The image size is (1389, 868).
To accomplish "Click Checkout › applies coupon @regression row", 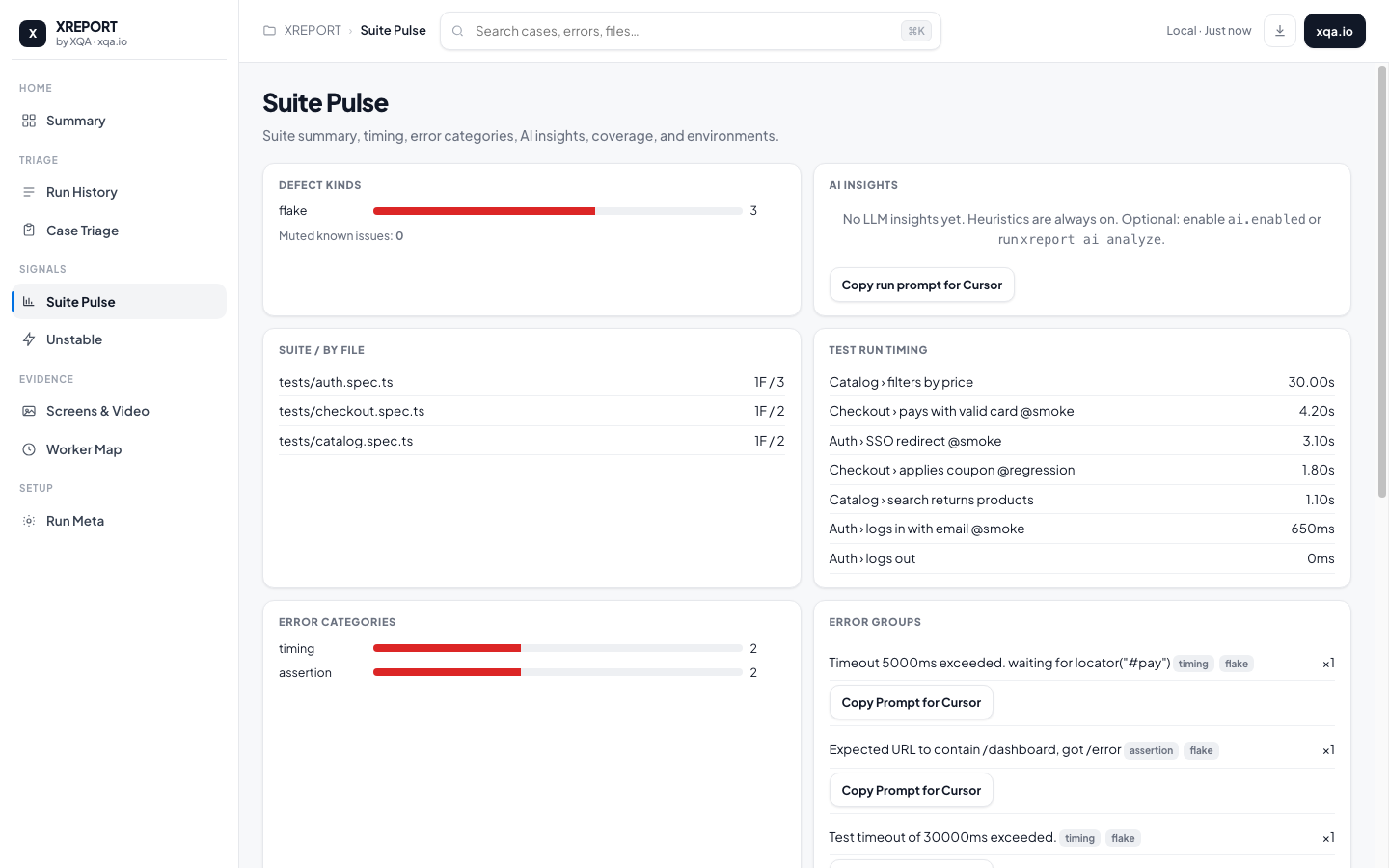I will (x=1081, y=470).
